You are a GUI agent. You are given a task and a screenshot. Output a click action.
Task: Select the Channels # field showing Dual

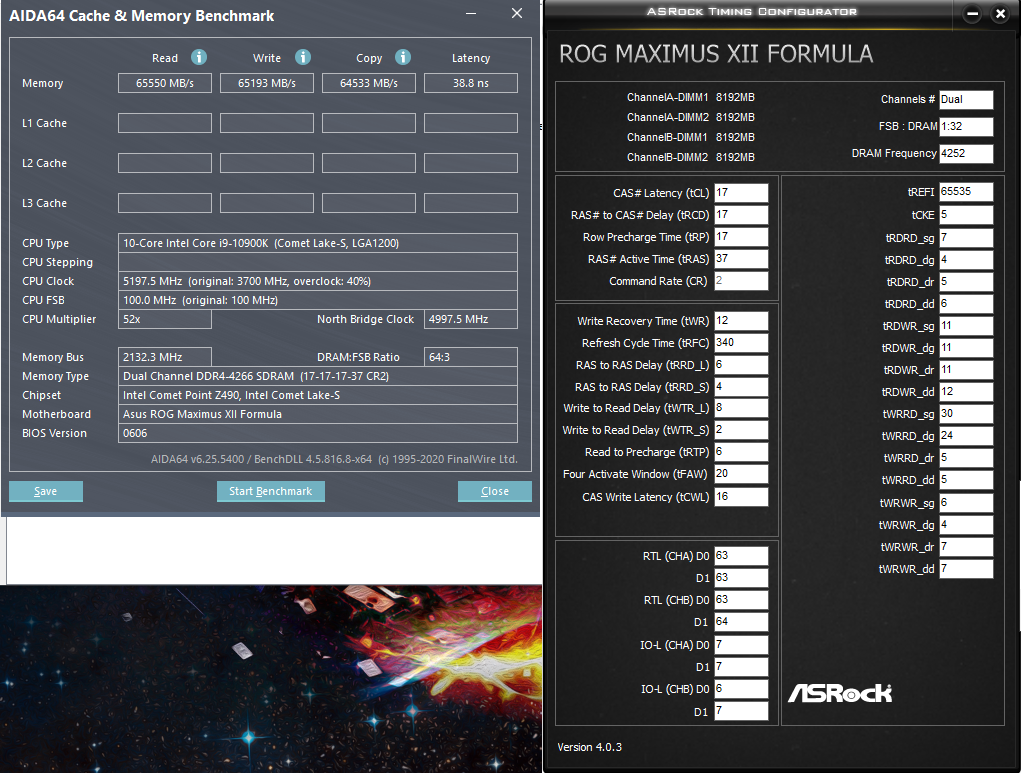[966, 99]
